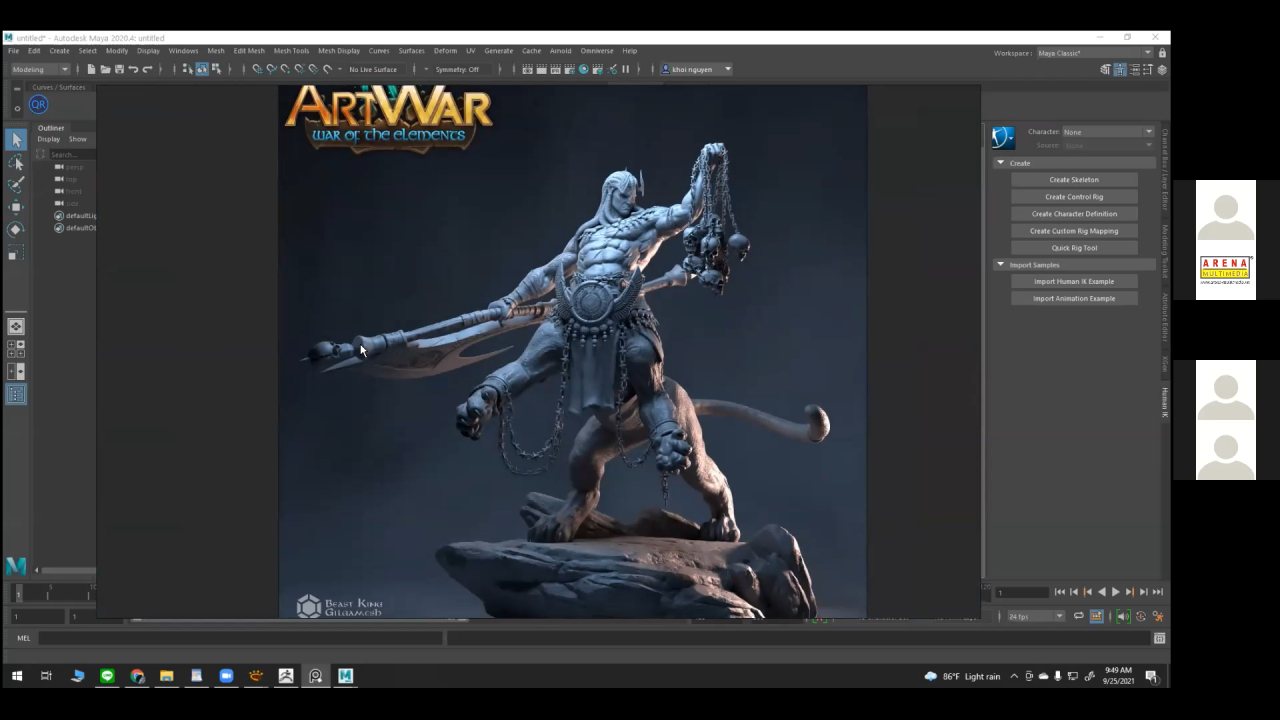Open a scene file from toolbar

click(105, 69)
